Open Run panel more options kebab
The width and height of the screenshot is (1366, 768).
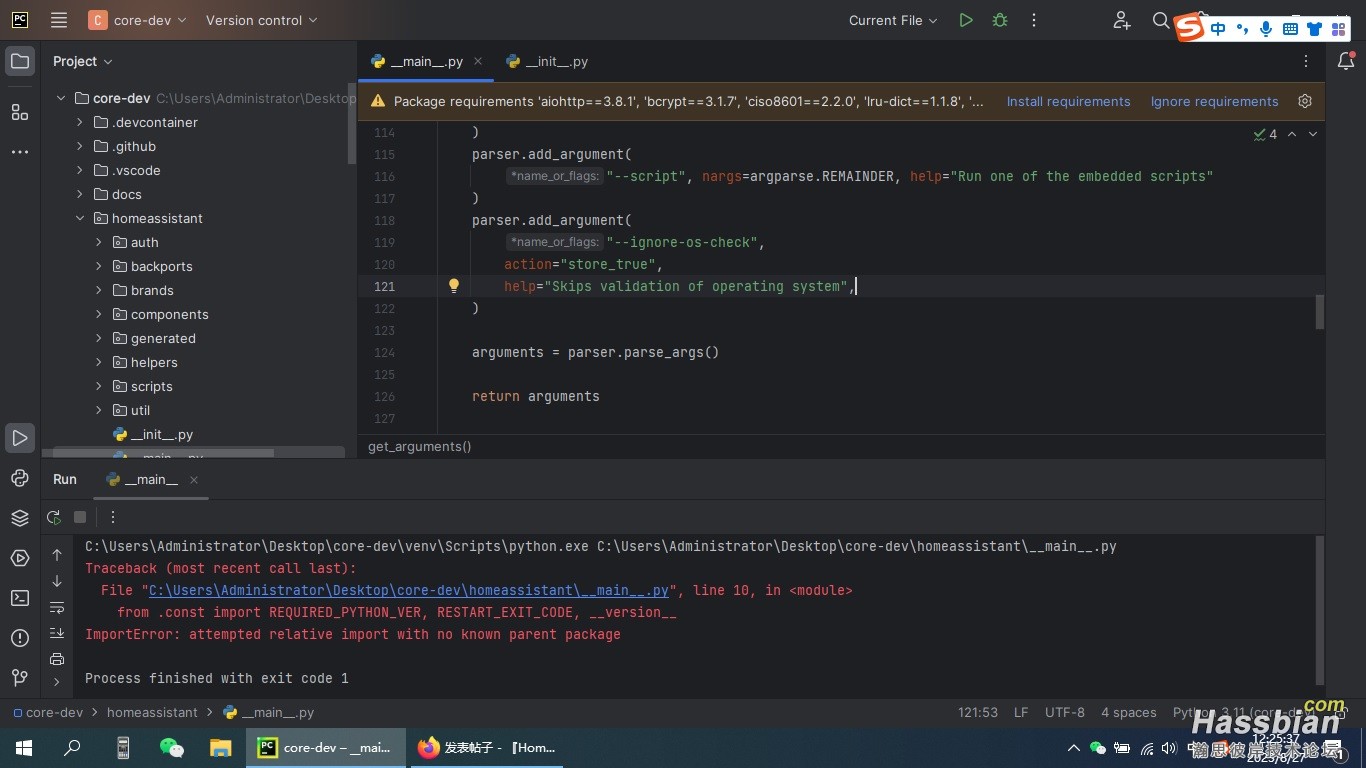pos(113,517)
